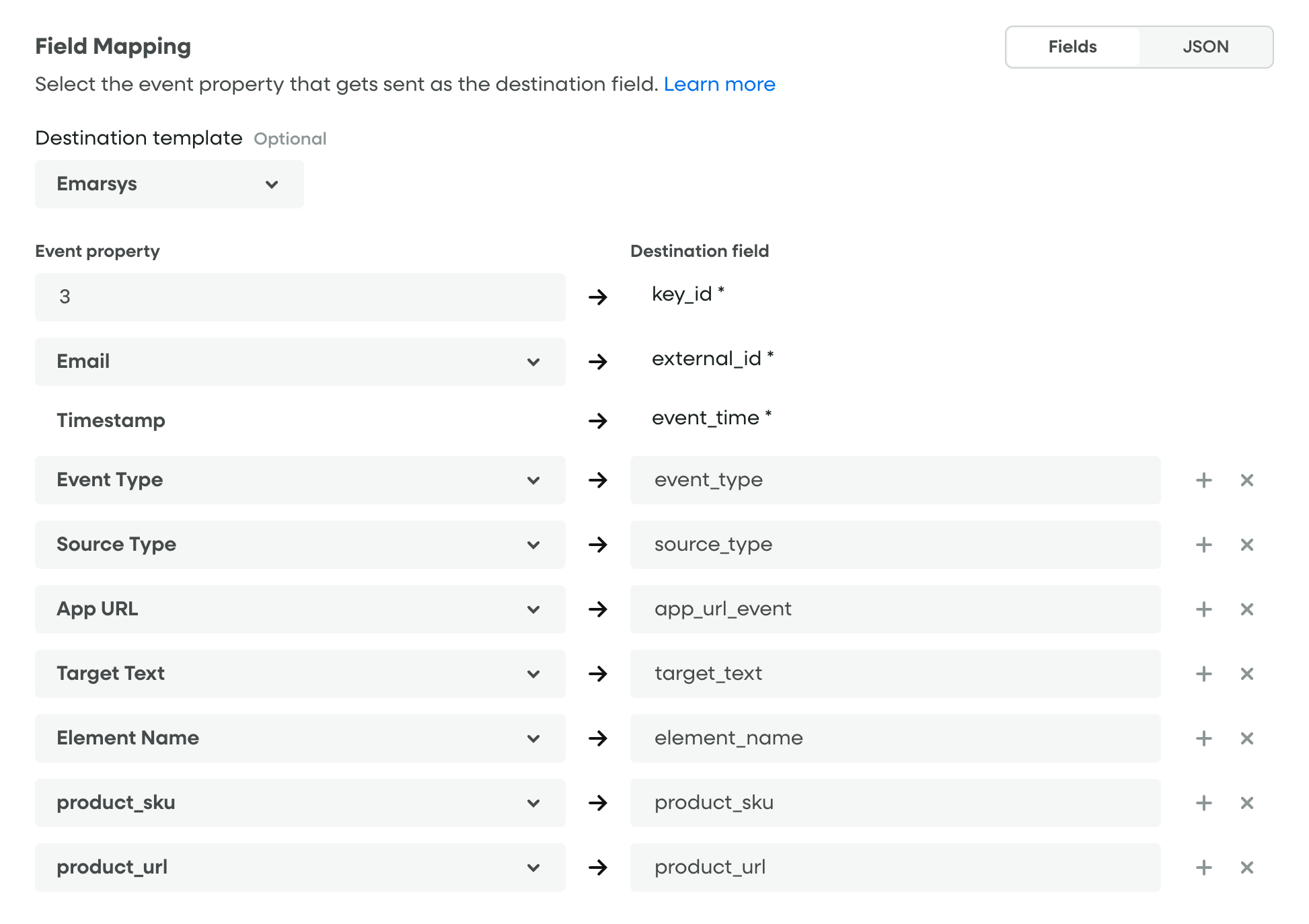Open the Emarsys destination template dropdown
This screenshot has height=924, width=1309.
coord(169,184)
